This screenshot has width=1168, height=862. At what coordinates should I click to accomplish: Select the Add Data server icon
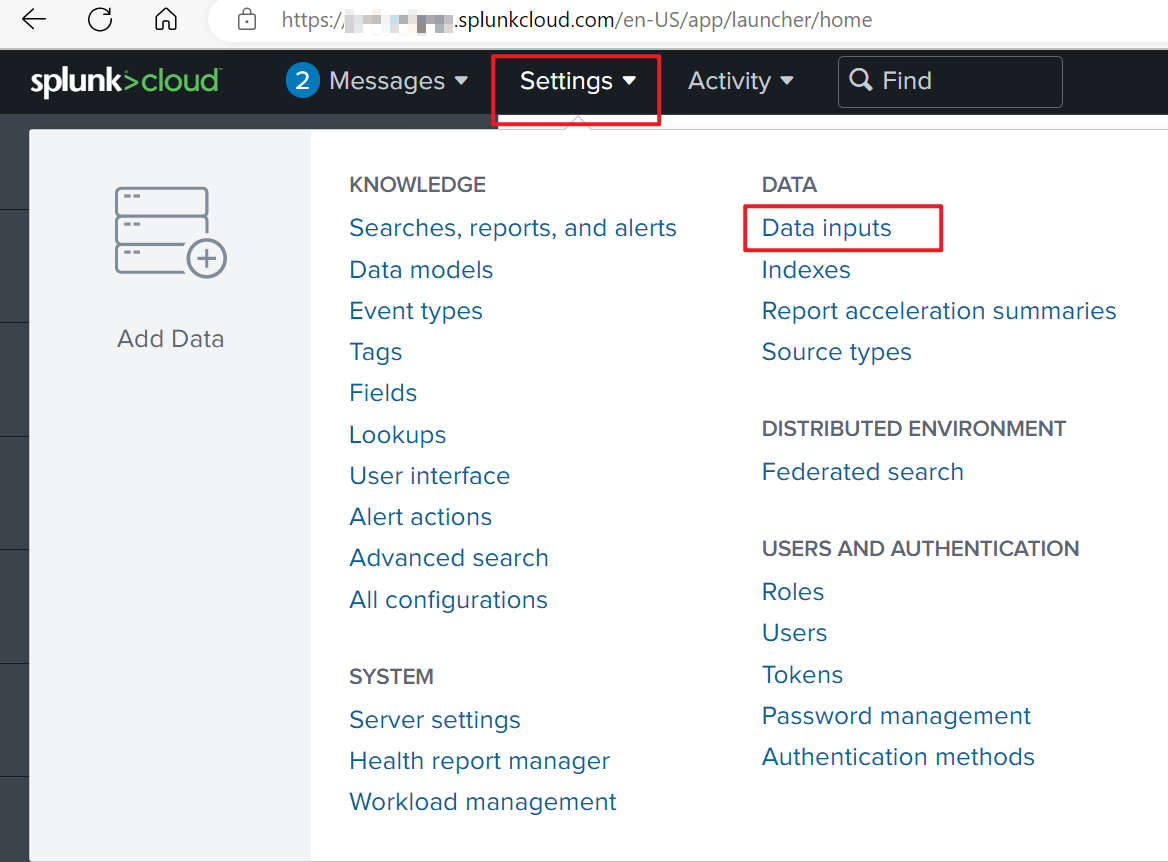(x=170, y=232)
